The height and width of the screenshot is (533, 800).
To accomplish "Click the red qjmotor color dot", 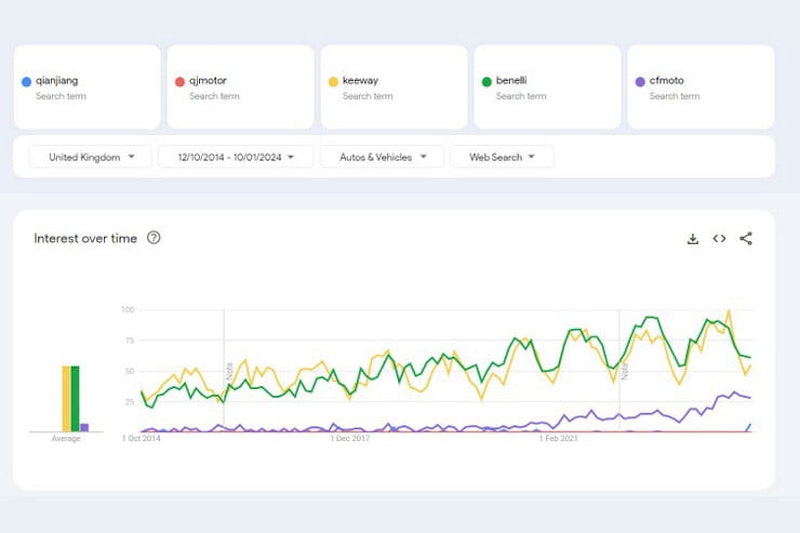I will (180, 82).
